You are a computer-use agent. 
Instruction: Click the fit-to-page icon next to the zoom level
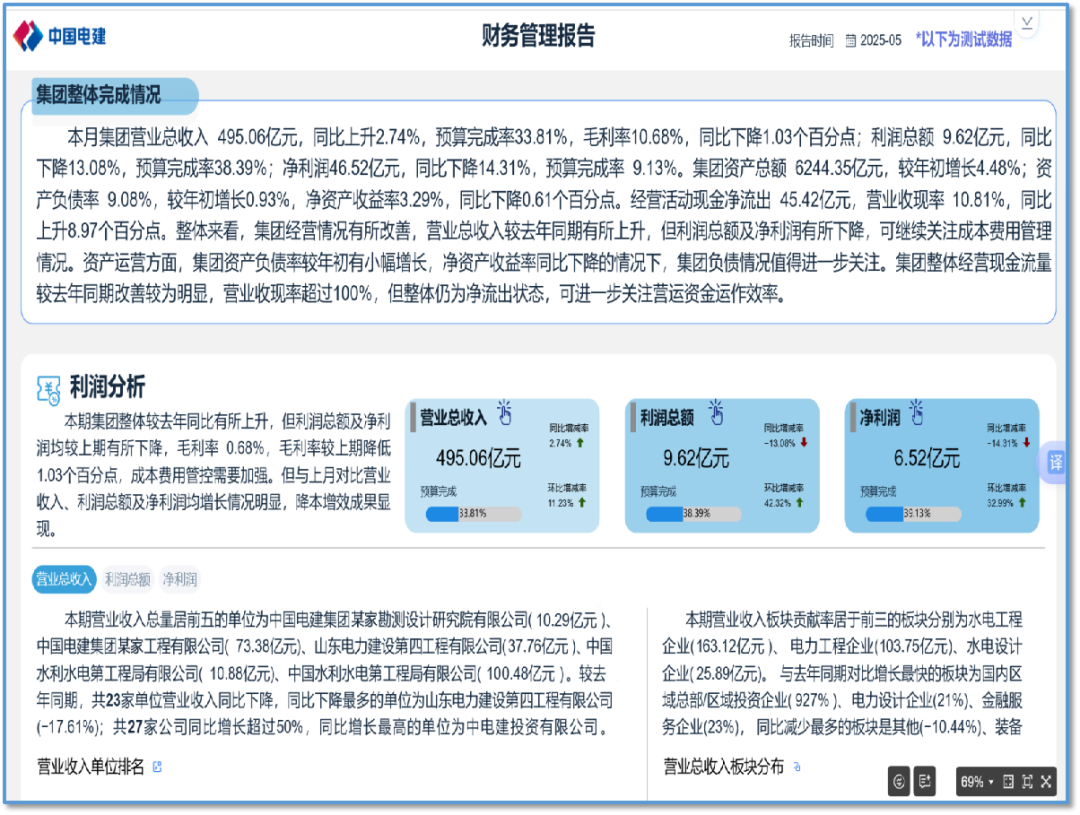tap(1008, 782)
